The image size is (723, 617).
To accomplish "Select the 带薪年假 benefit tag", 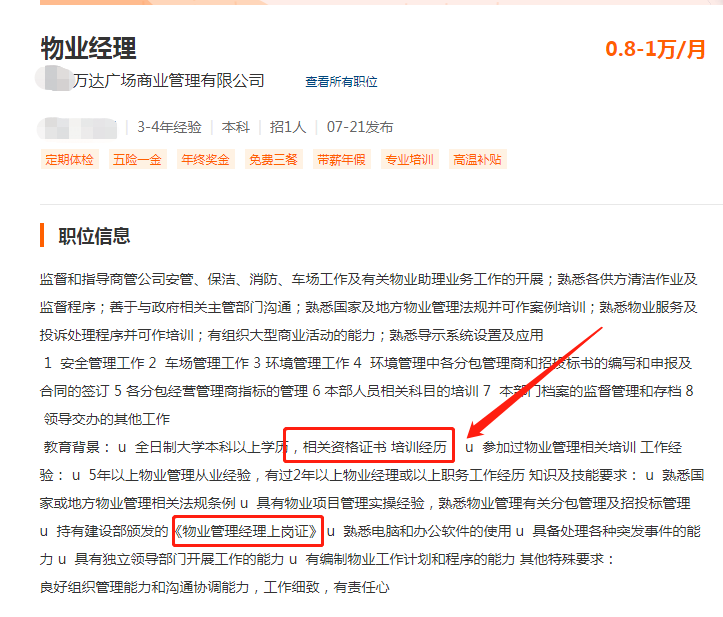I will point(342,160).
